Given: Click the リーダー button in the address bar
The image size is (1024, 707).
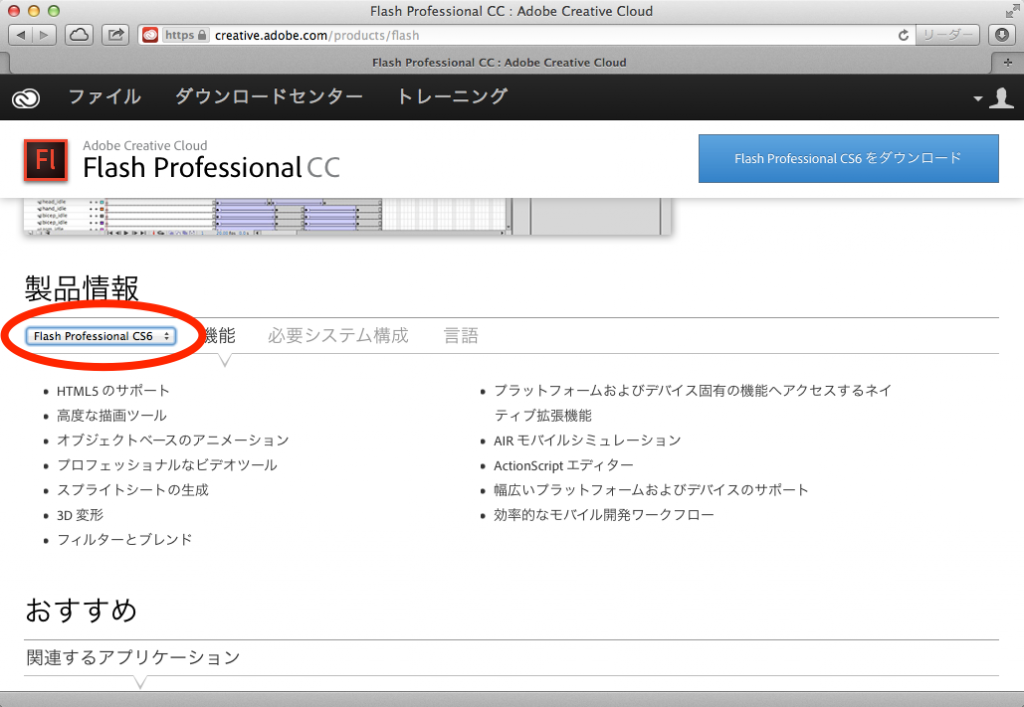Looking at the screenshot, I should coord(946,34).
